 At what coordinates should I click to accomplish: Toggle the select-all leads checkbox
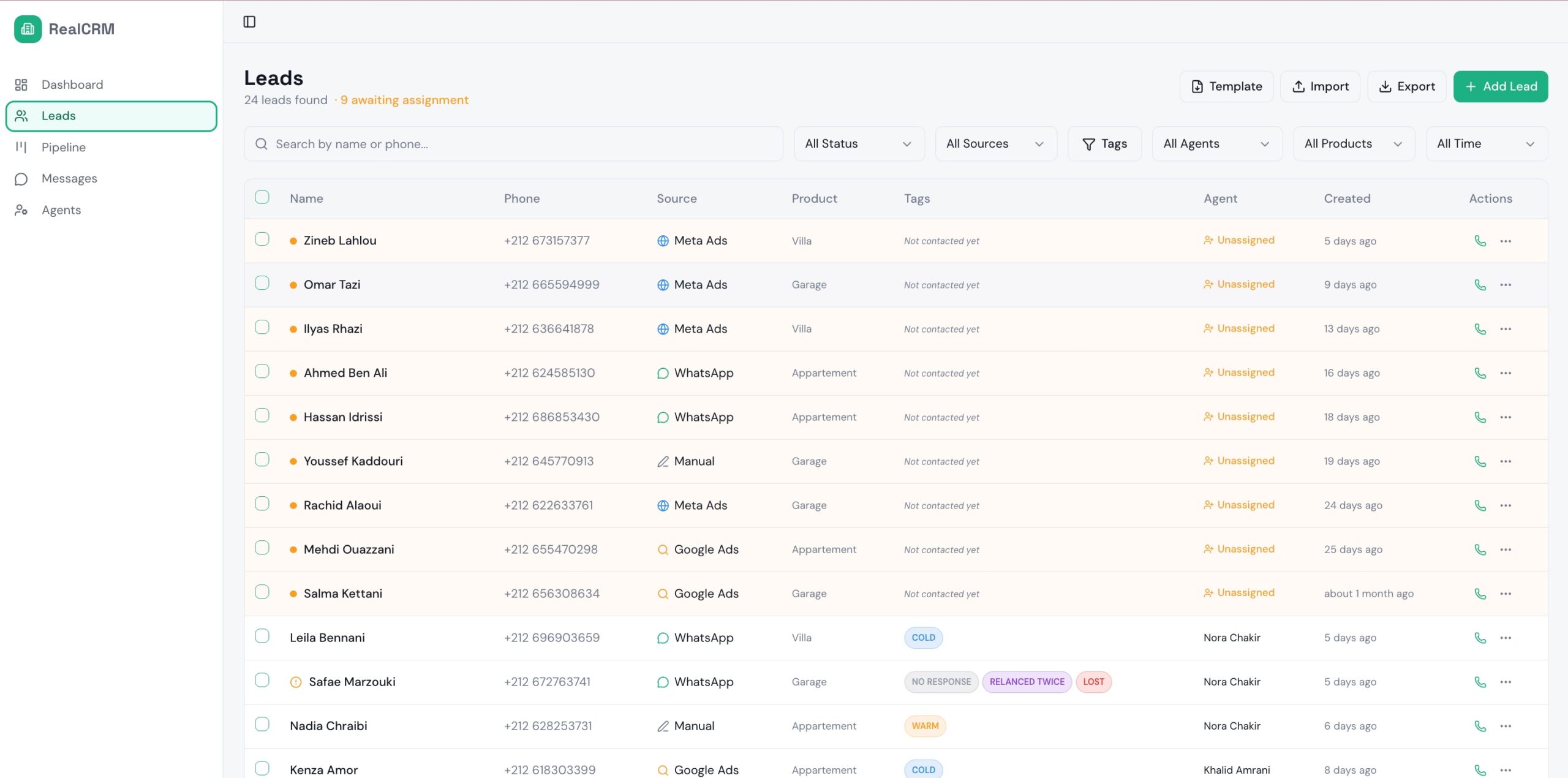262,197
